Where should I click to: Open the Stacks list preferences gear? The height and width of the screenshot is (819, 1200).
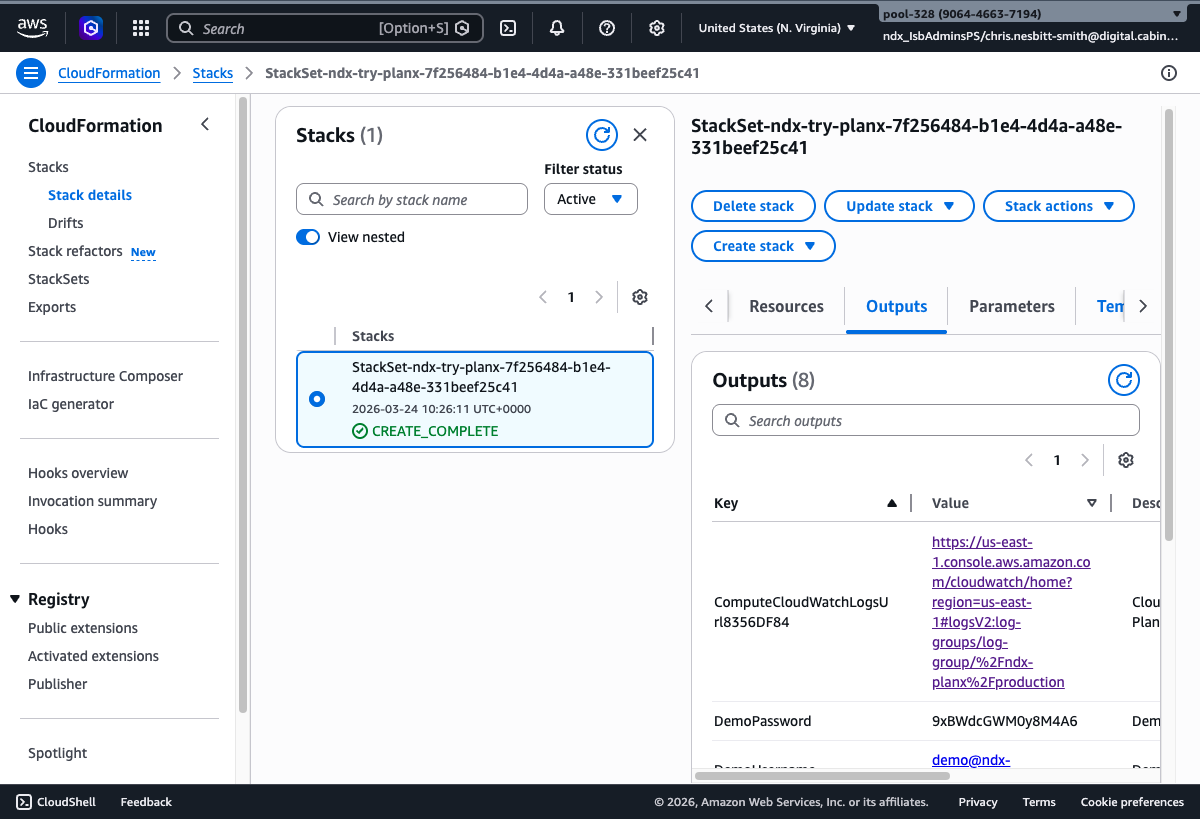click(x=639, y=297)
